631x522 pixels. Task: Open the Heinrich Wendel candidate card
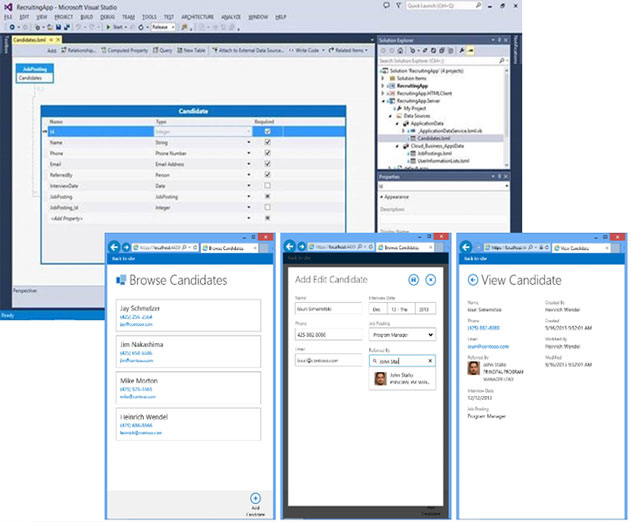tap(188, 424)
